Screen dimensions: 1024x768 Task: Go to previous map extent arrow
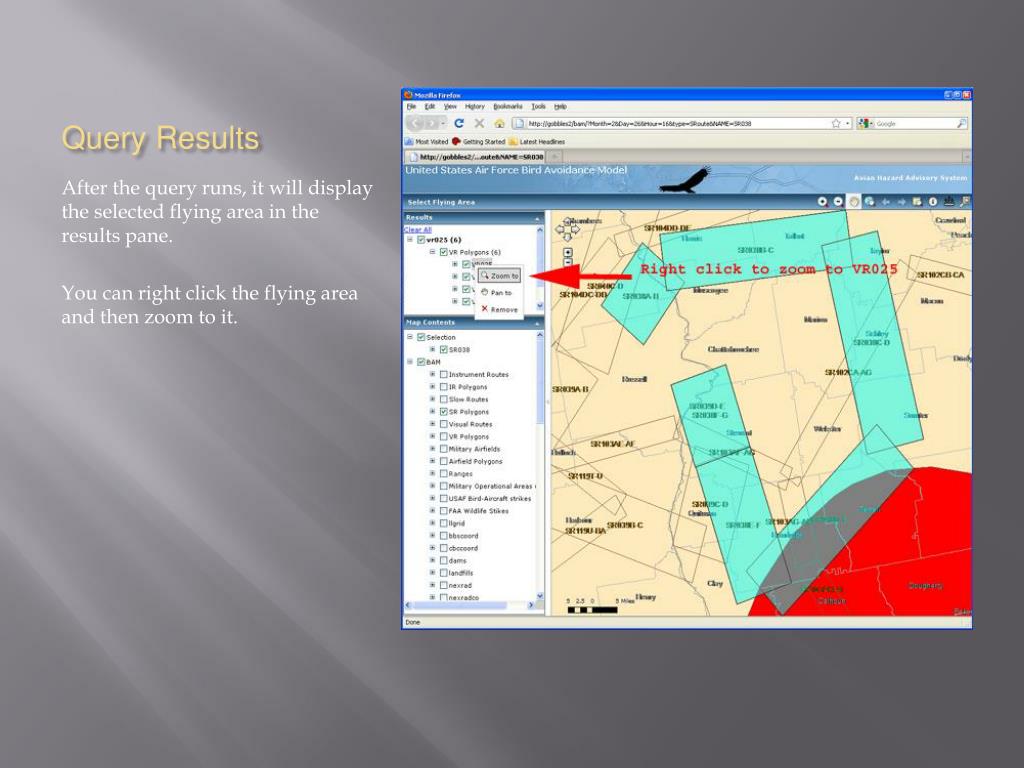[x=886, y=202]
